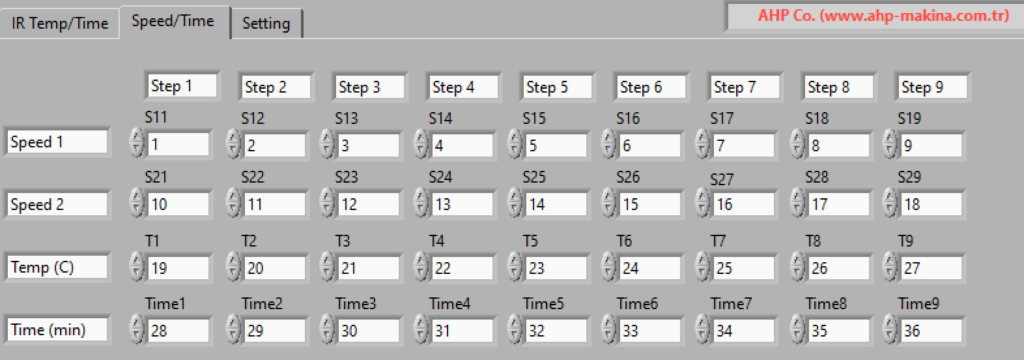Open the Setting tab

pyautogui.click(x=266, y=24)
